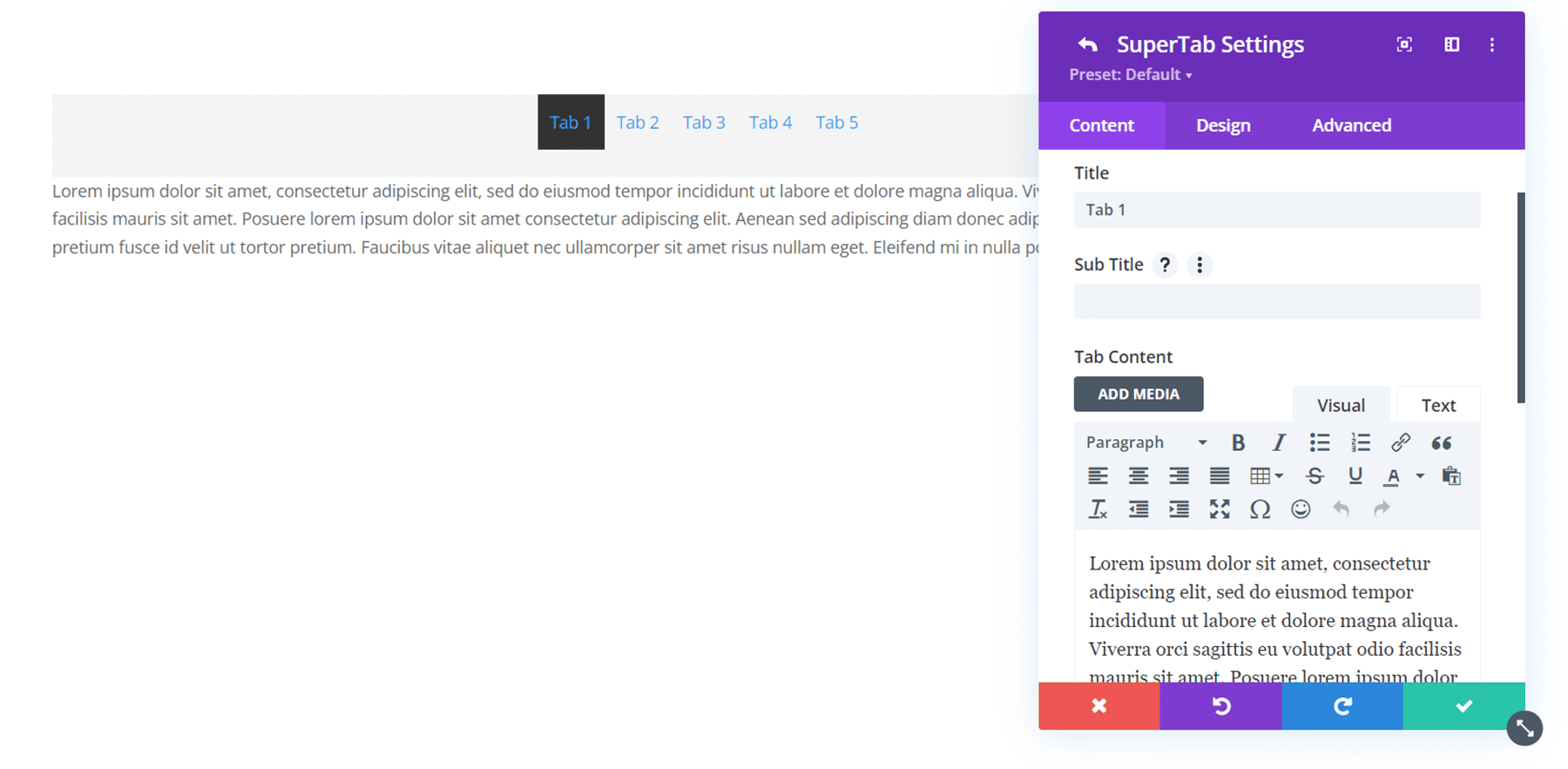This screenshot has width=1568, height=769.
Task: Redo edit in the text editor
Action: pyautogui.click(x=1382, y=509)
